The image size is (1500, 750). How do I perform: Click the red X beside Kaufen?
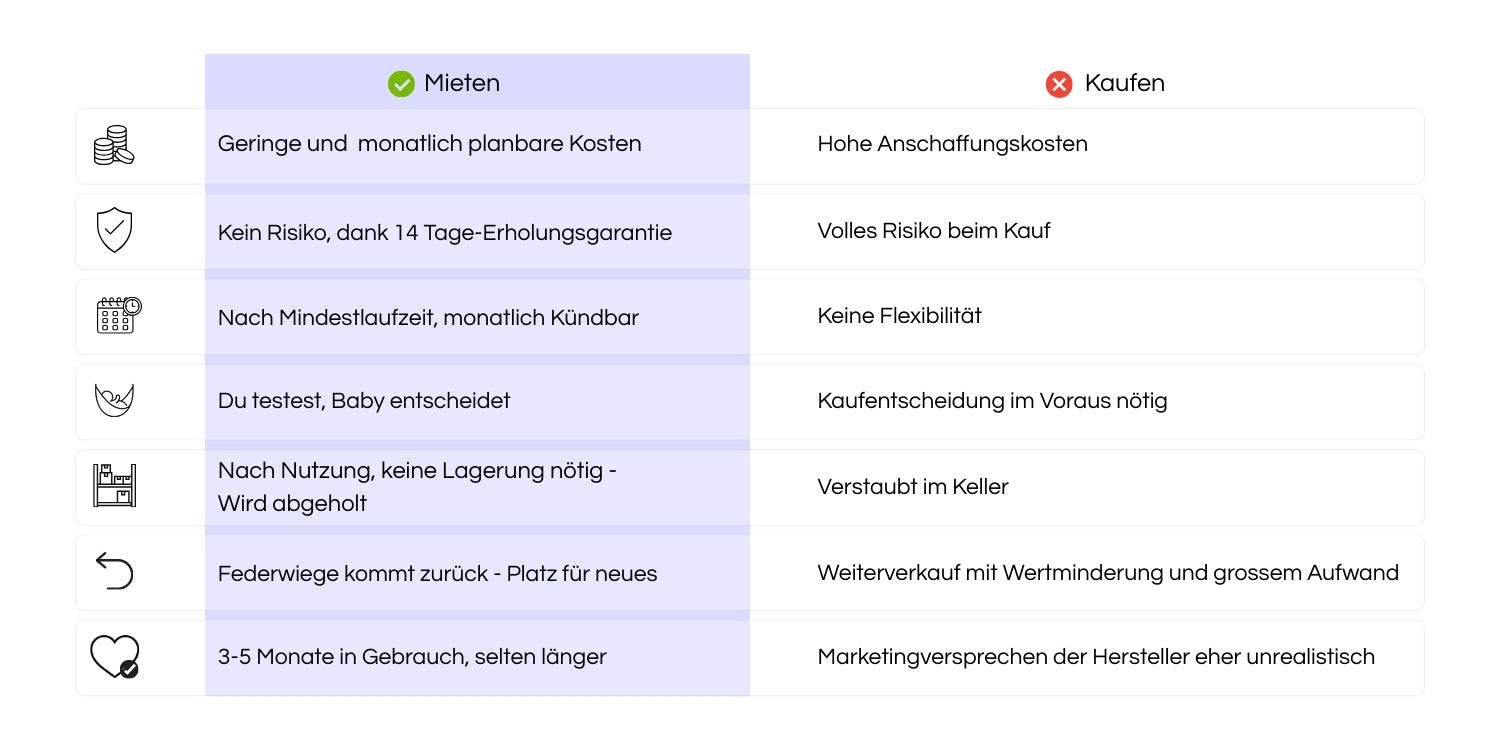click(1059, 84)
